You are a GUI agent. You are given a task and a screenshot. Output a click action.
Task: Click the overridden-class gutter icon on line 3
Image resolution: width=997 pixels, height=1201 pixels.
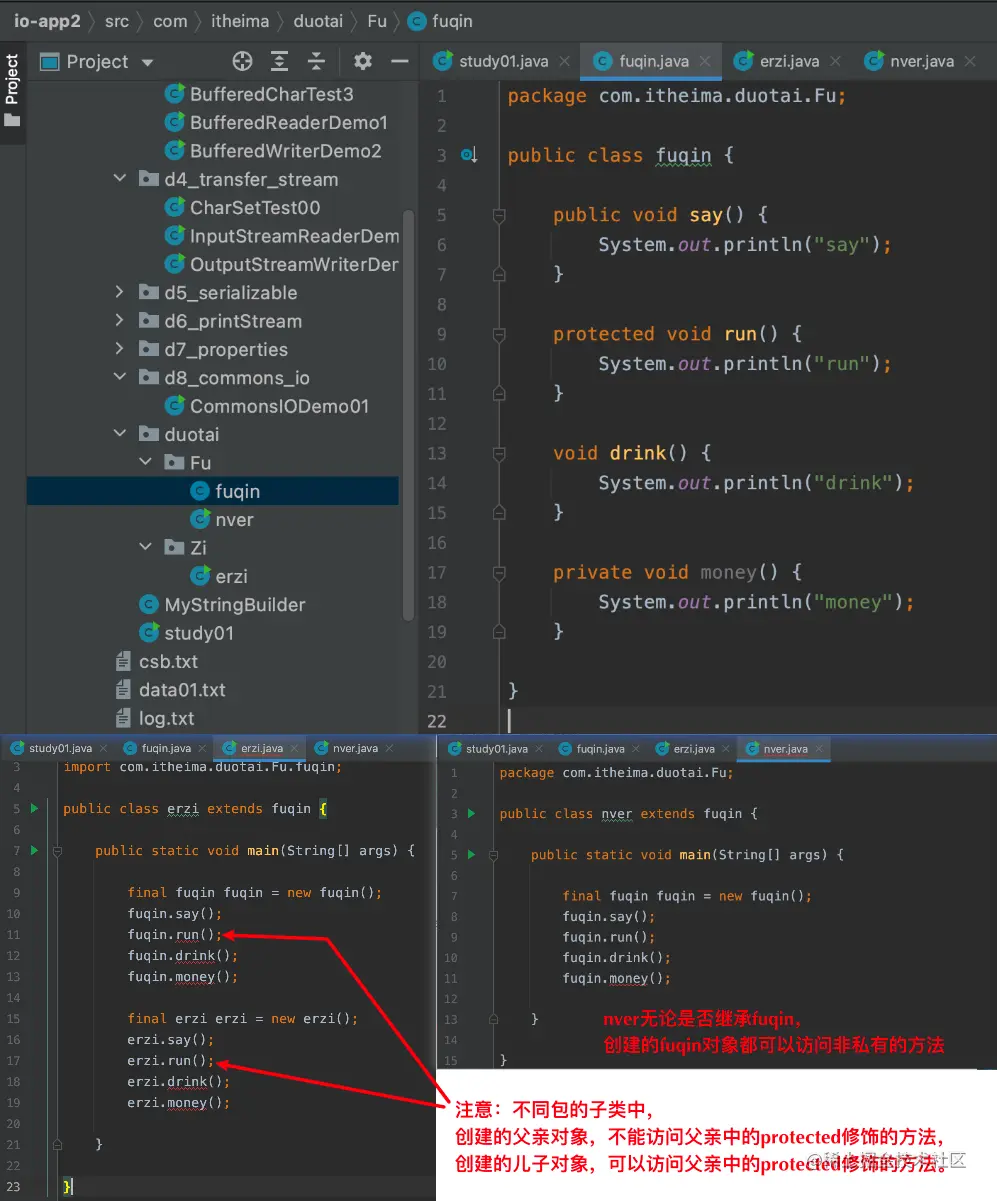pyautogui.click(x=469, y=155)
